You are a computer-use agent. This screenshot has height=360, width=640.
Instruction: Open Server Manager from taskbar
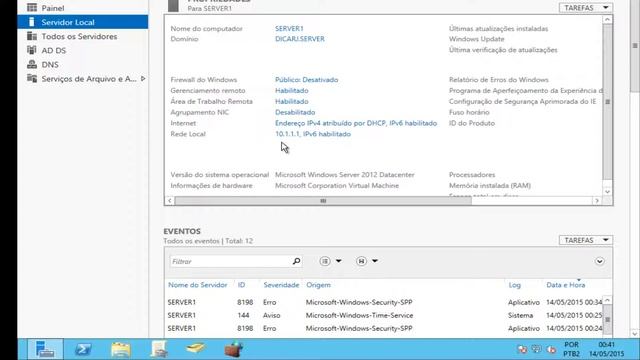(x=45, y=349)
